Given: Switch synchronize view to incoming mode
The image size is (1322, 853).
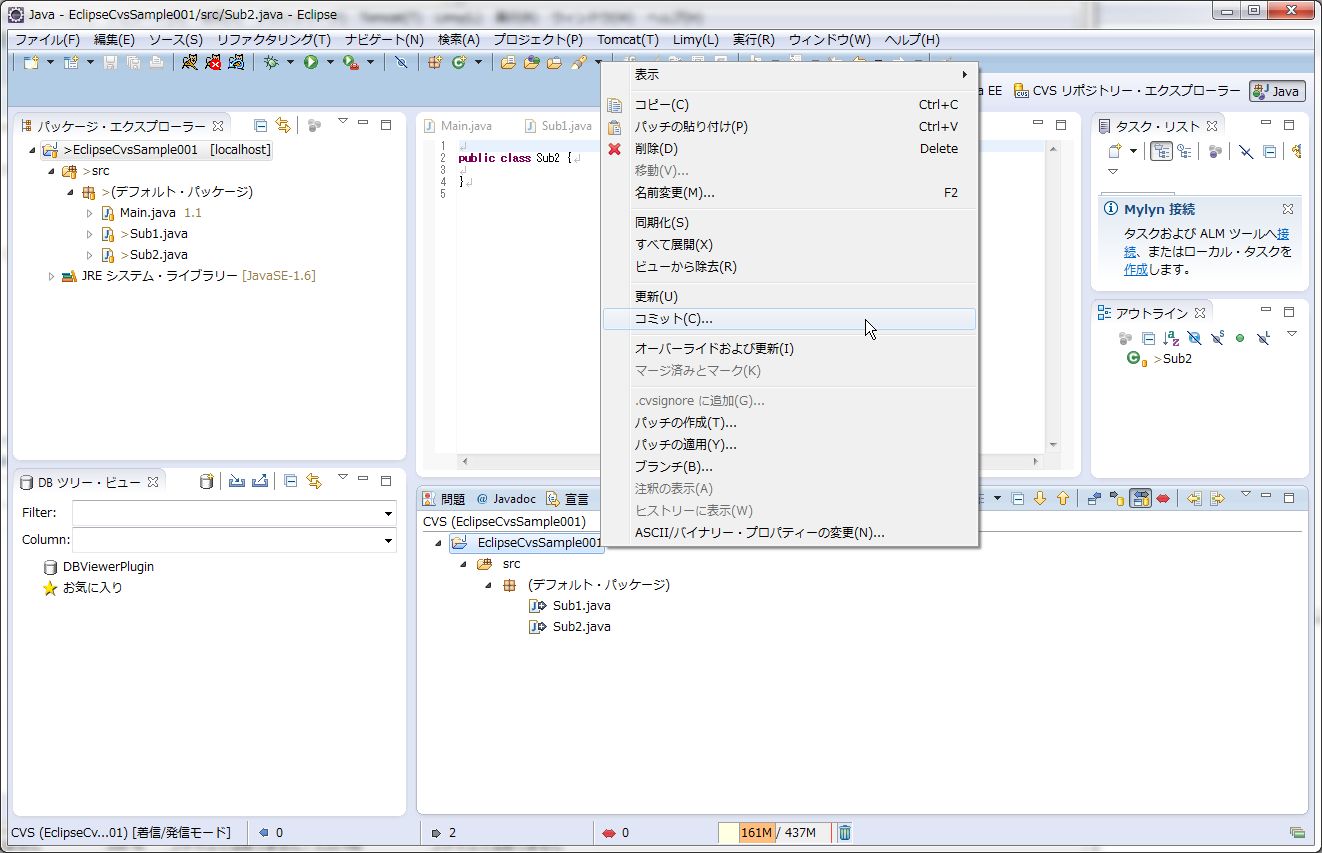Looking at the screenshot, I should (x=1095, y=498).
